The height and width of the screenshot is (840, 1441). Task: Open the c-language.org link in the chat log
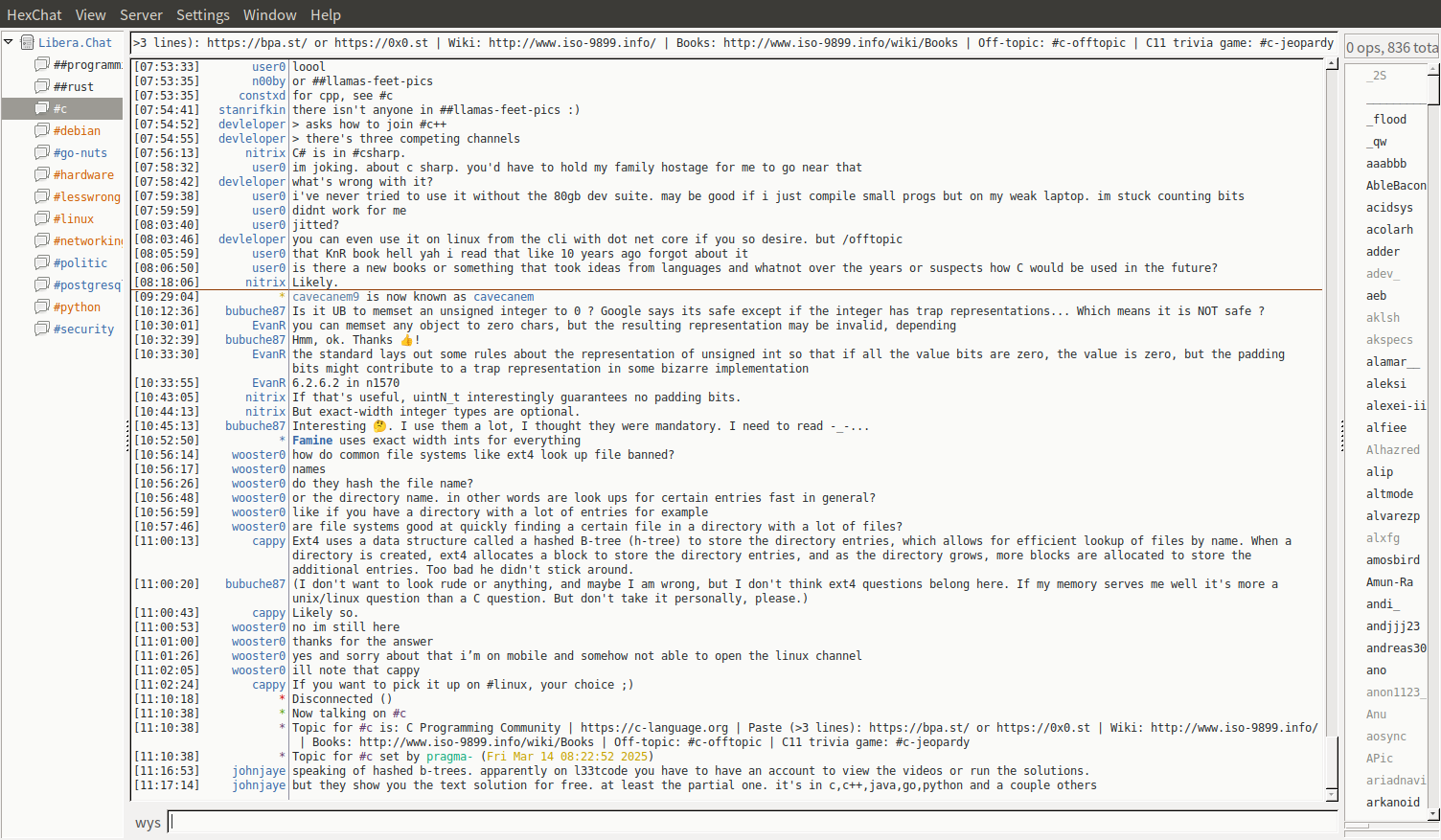click(x=654, y=728)
